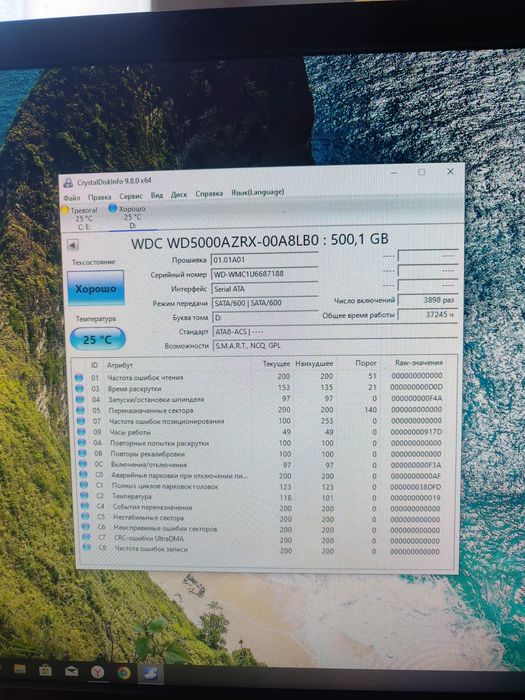Click the Порог column header

366,363
